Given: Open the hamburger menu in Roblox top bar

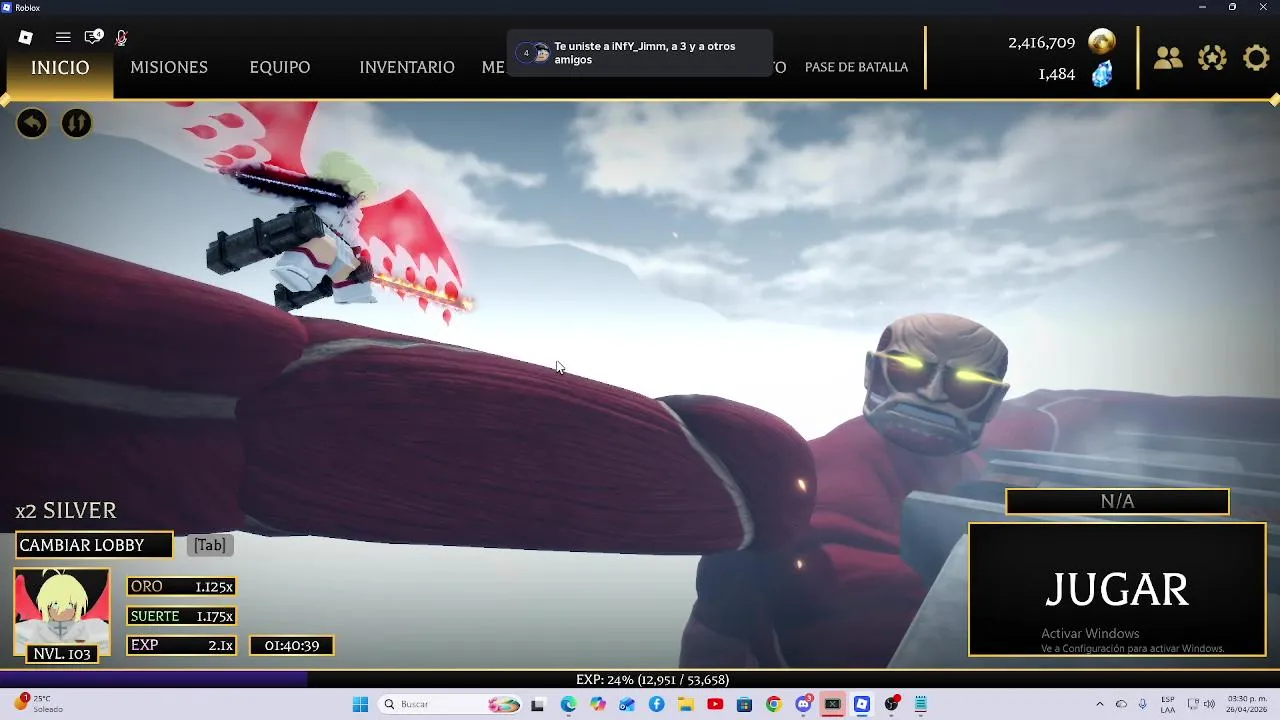Looking at the screenshot, I should [63, 37].
